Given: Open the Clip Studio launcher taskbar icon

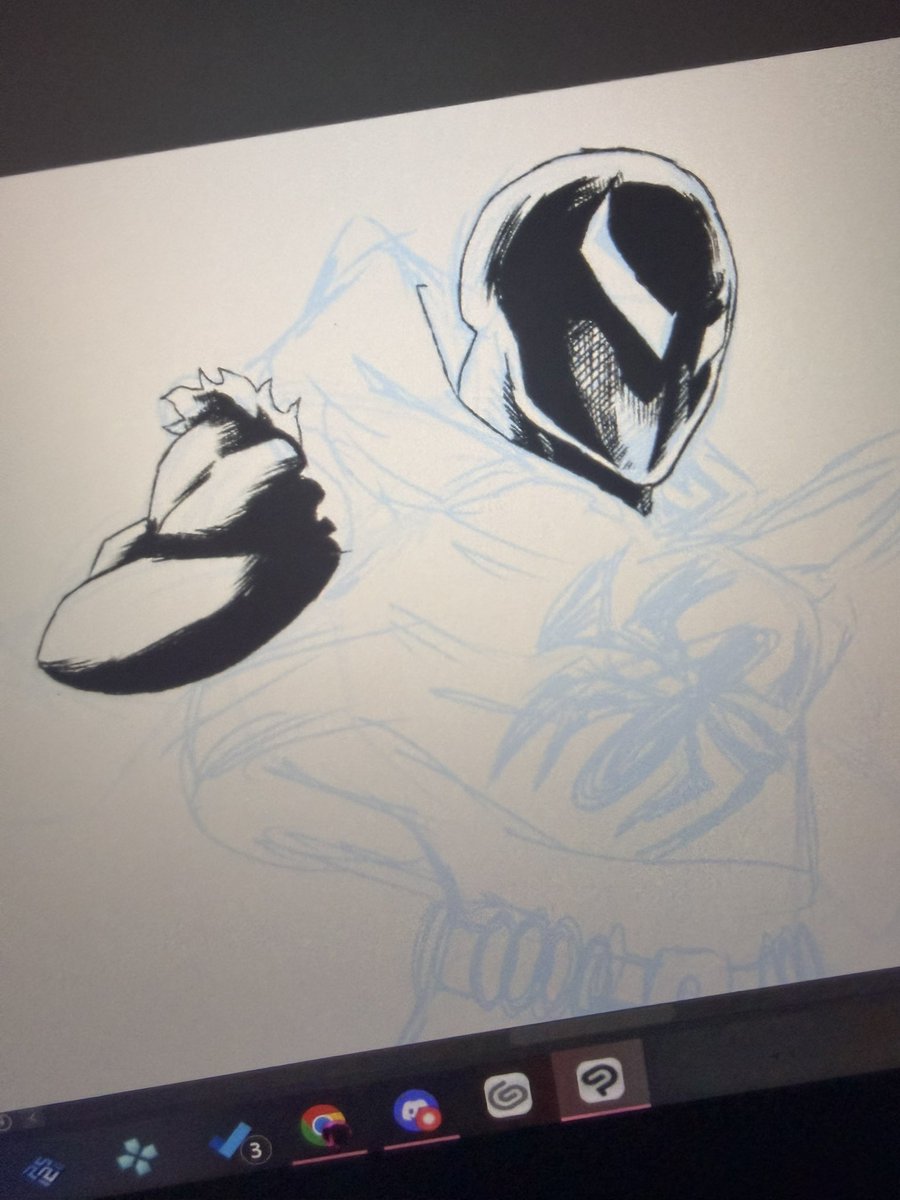Looking at the screenshot, I should [506, 1096].
